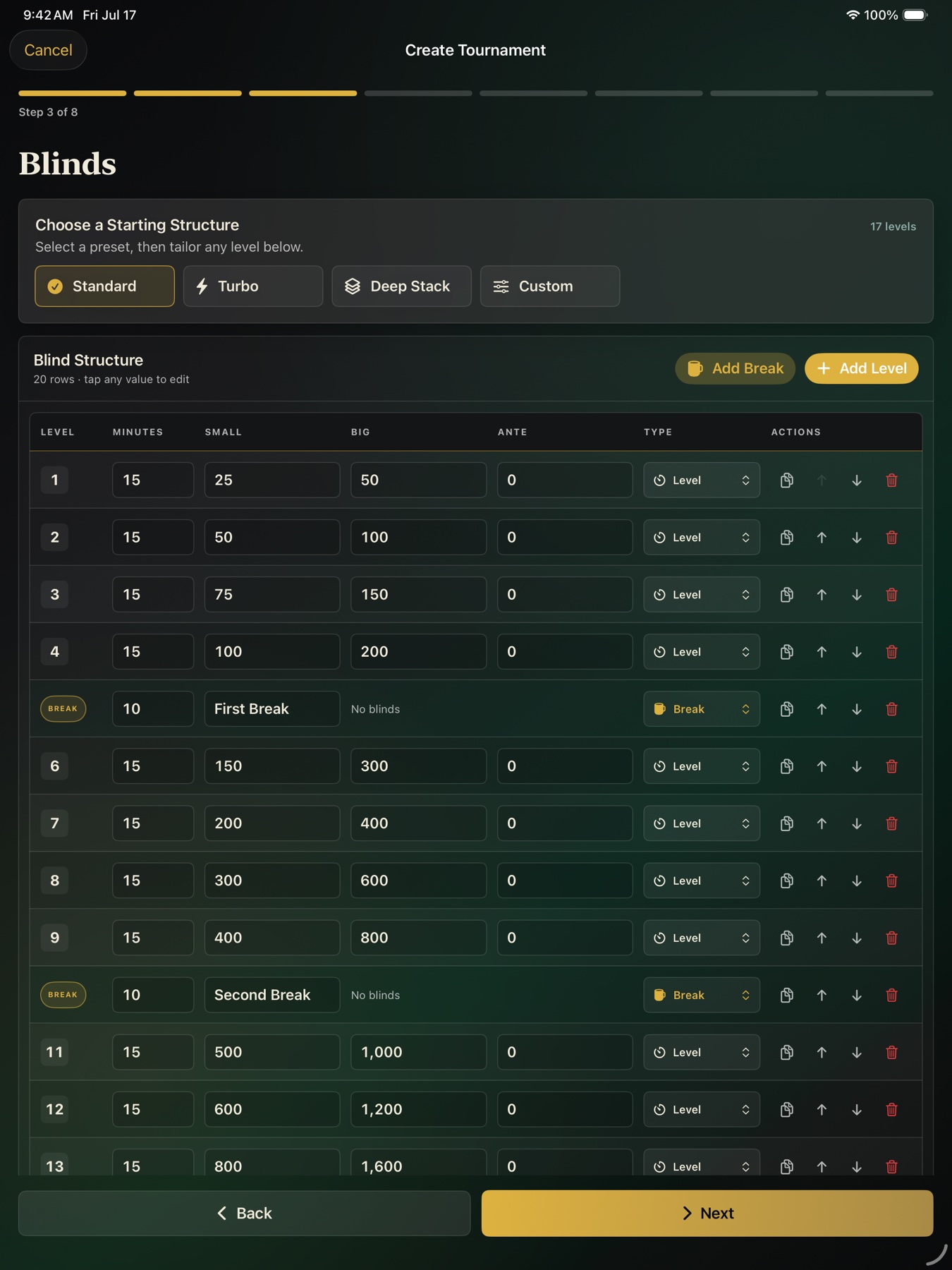
Task: Click the MINUTES column header
Action: coord(138,432)
